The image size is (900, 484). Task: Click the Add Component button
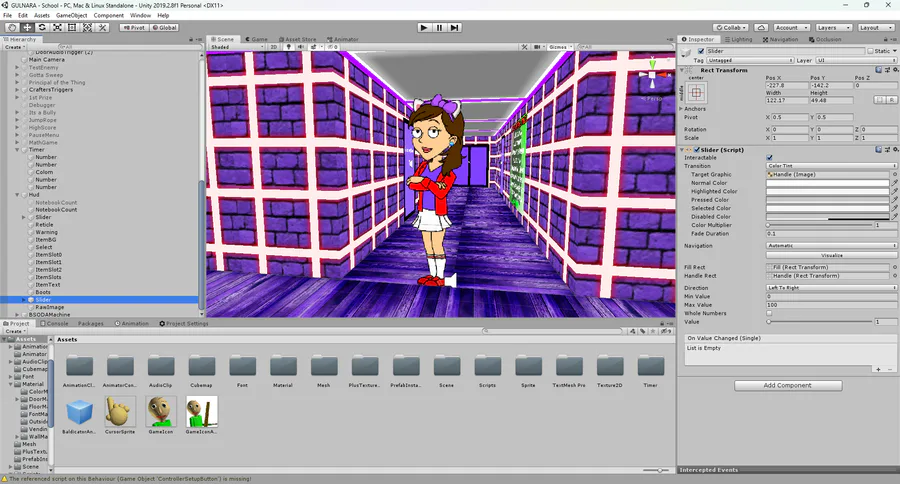[x=788, y=386]
